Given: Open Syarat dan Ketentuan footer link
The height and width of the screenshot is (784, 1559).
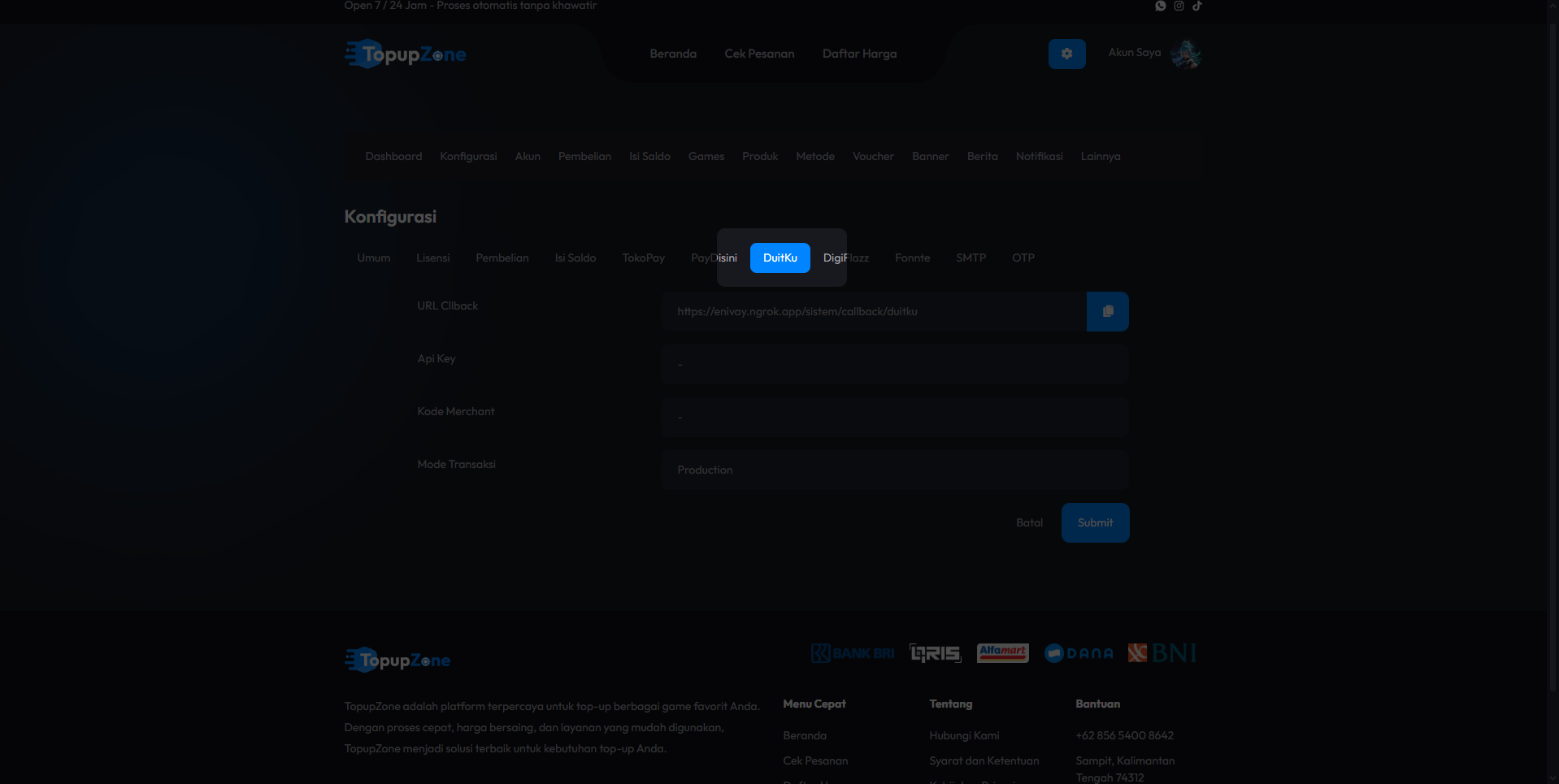Looking at the screenshot, I should tap(984, 760).
